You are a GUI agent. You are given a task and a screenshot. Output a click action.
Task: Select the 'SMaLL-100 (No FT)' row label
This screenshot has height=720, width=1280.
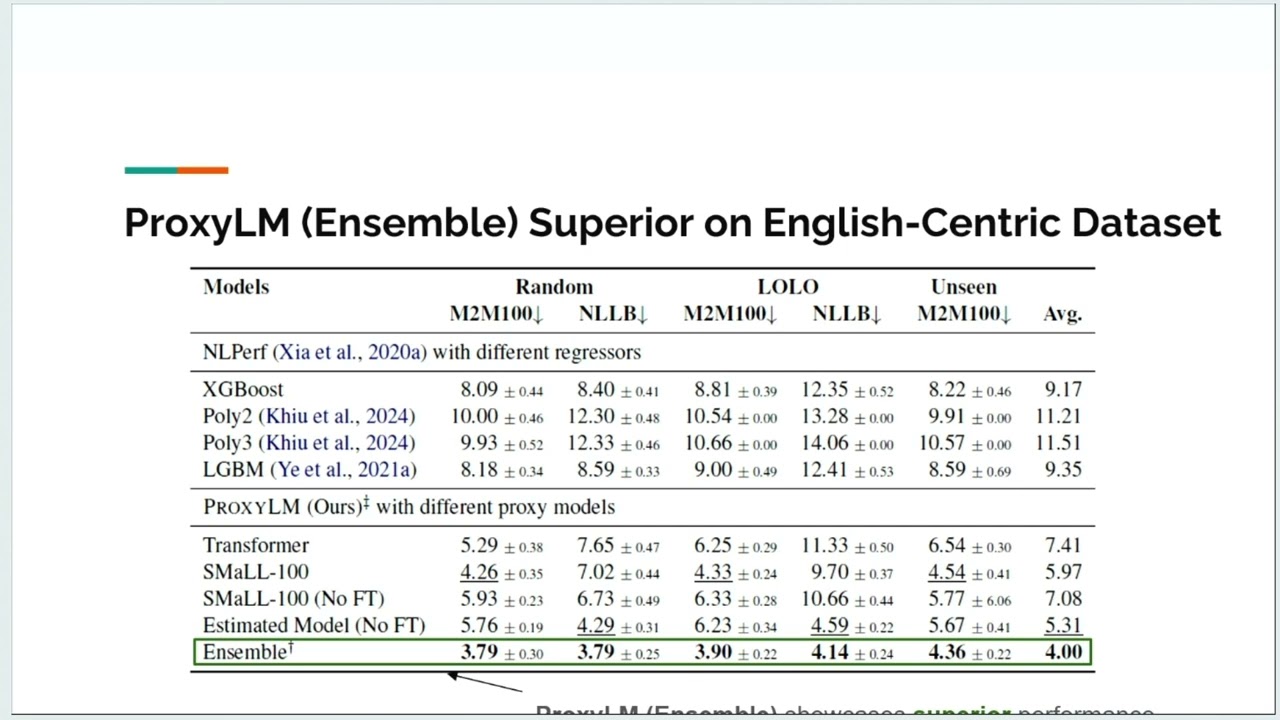point(294,599)
